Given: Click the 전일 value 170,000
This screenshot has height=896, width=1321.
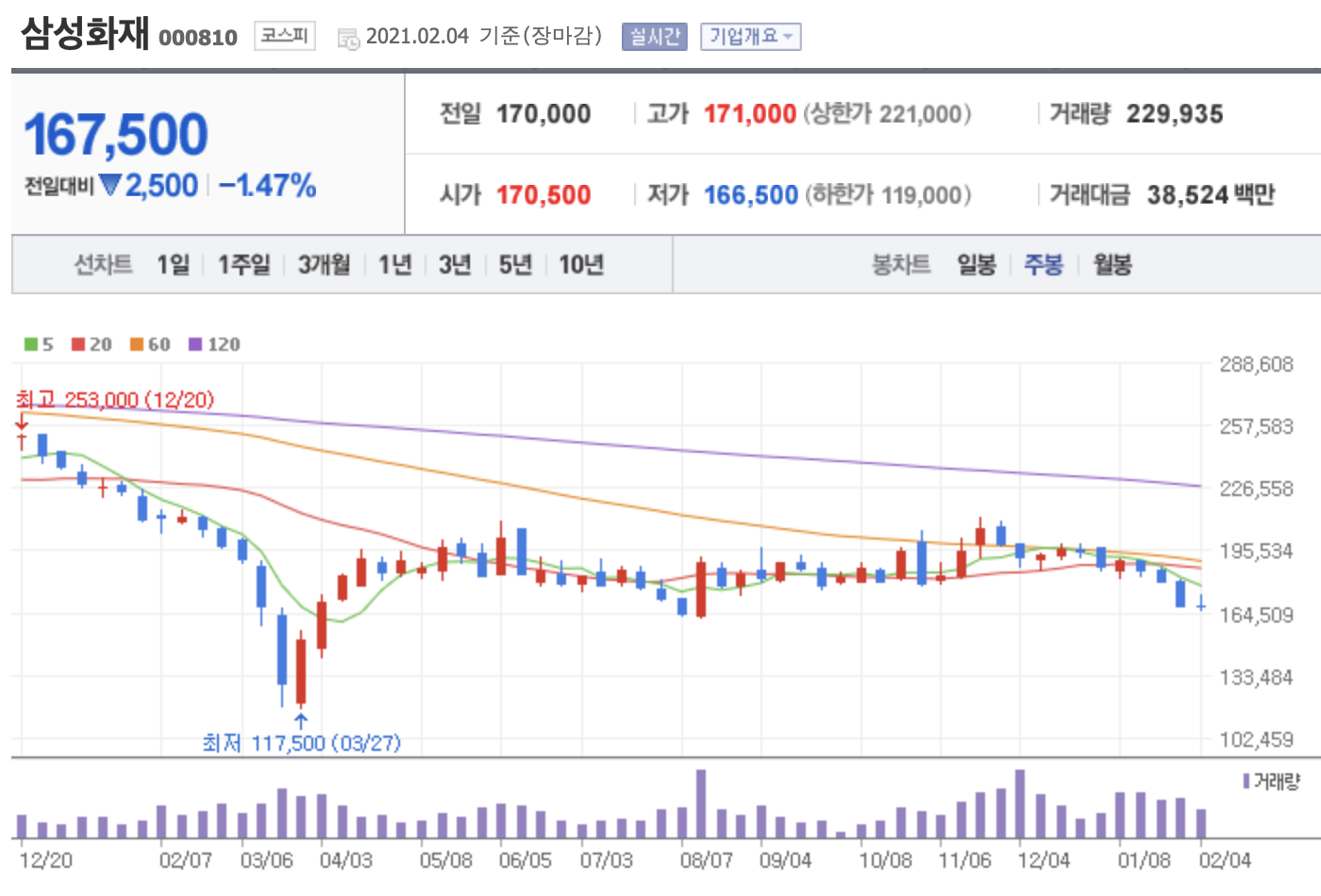Looking at the screenshot, I should [x=543, y=114].
